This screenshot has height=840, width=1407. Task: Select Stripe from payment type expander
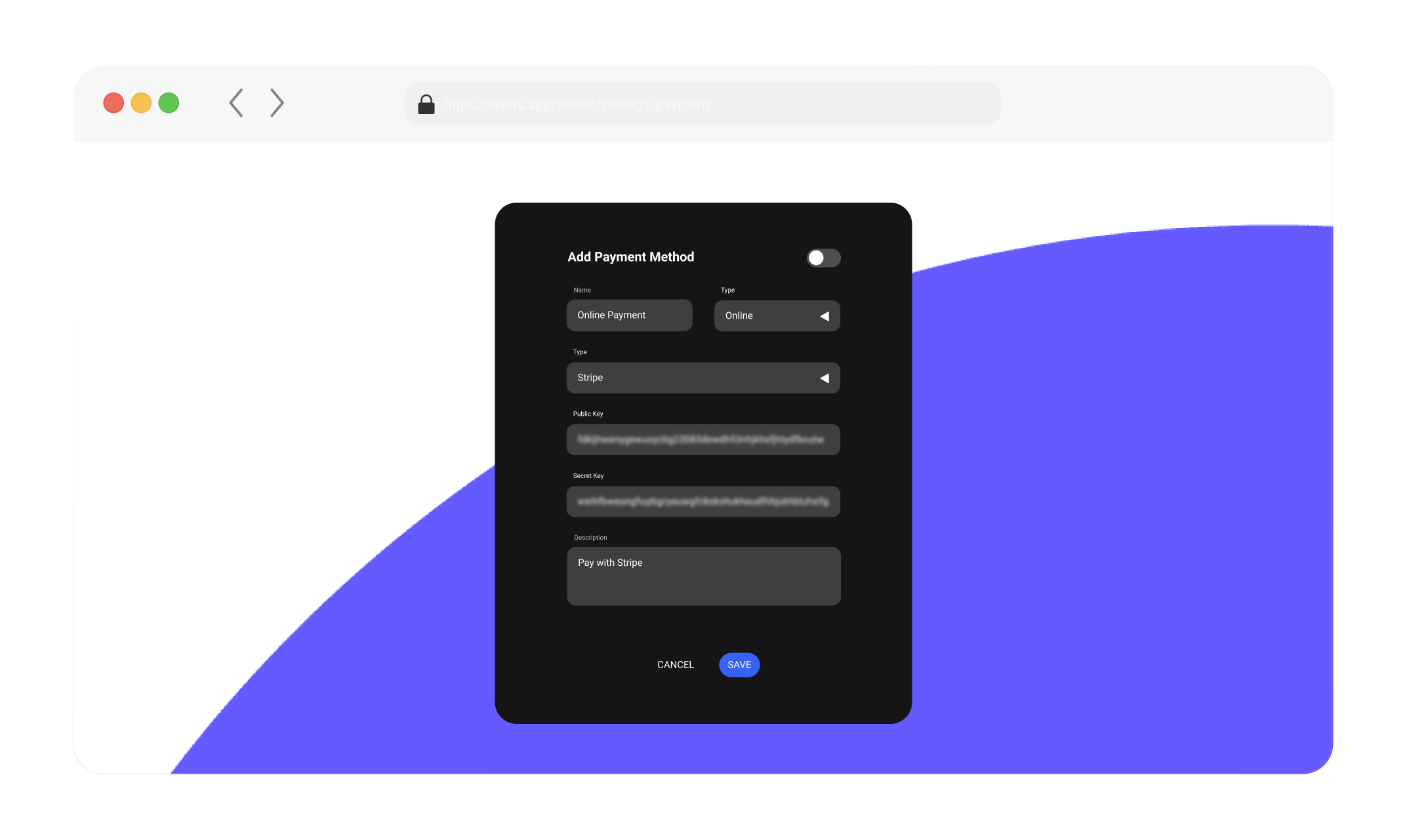click(704, 377)
